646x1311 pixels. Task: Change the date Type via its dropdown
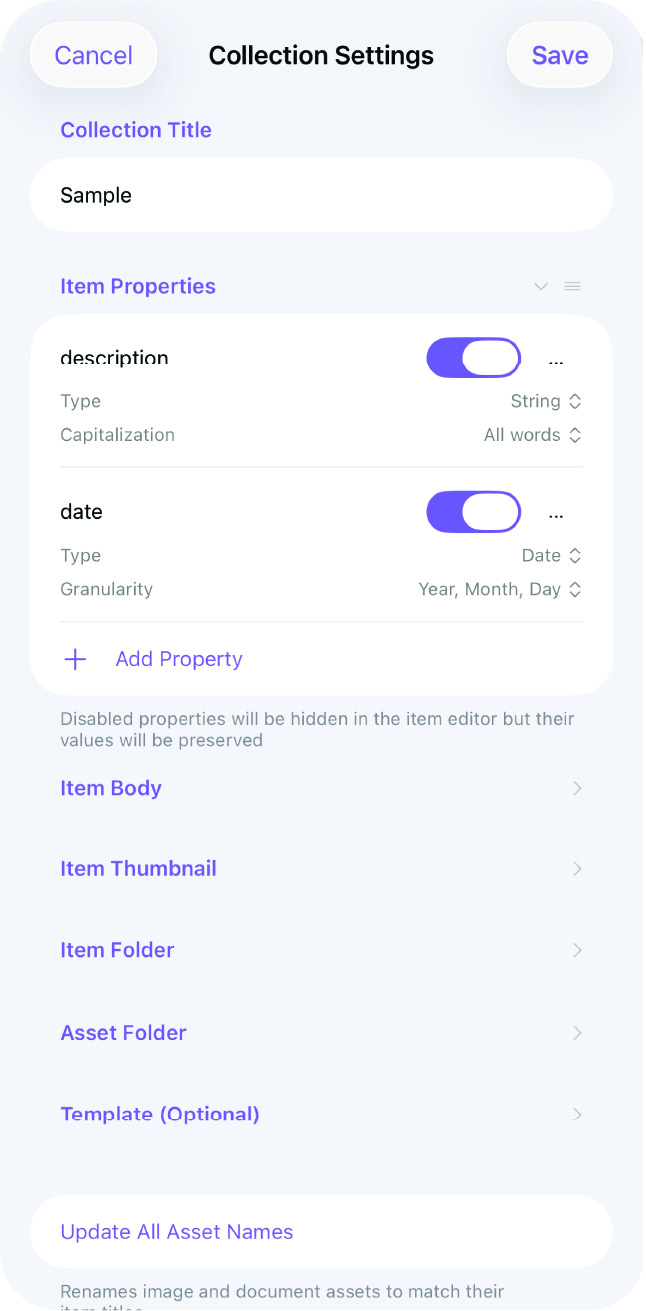pyautogui.click(x=551, y=555)
